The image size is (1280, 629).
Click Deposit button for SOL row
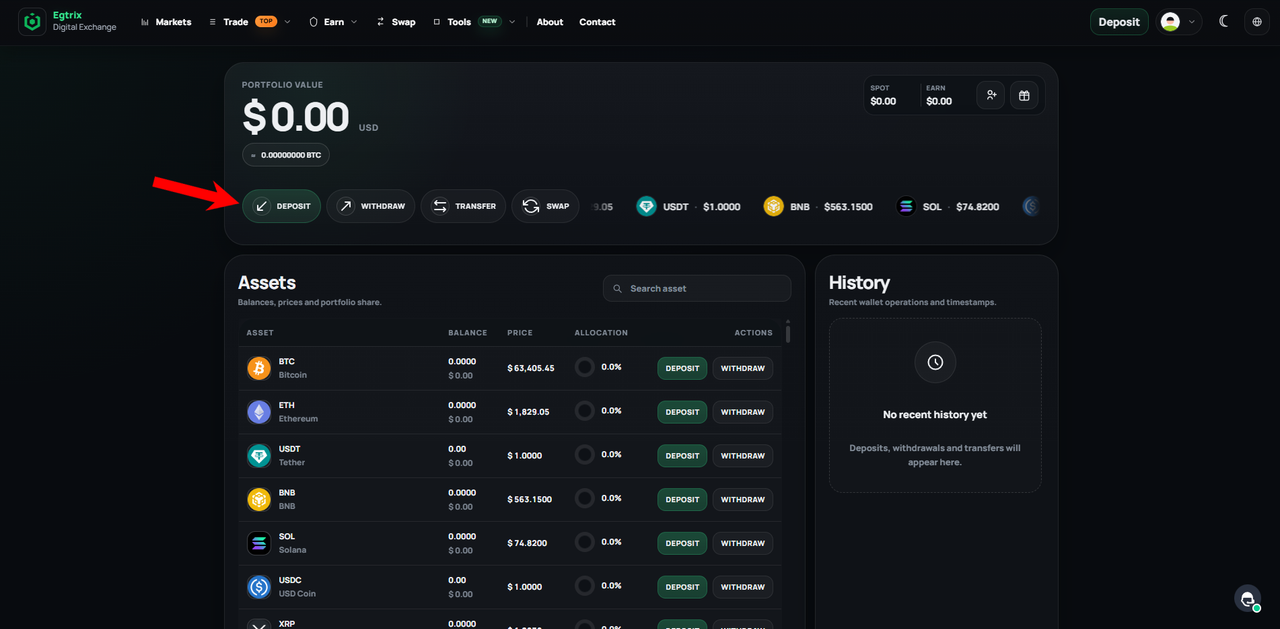[x=682, y=543]
